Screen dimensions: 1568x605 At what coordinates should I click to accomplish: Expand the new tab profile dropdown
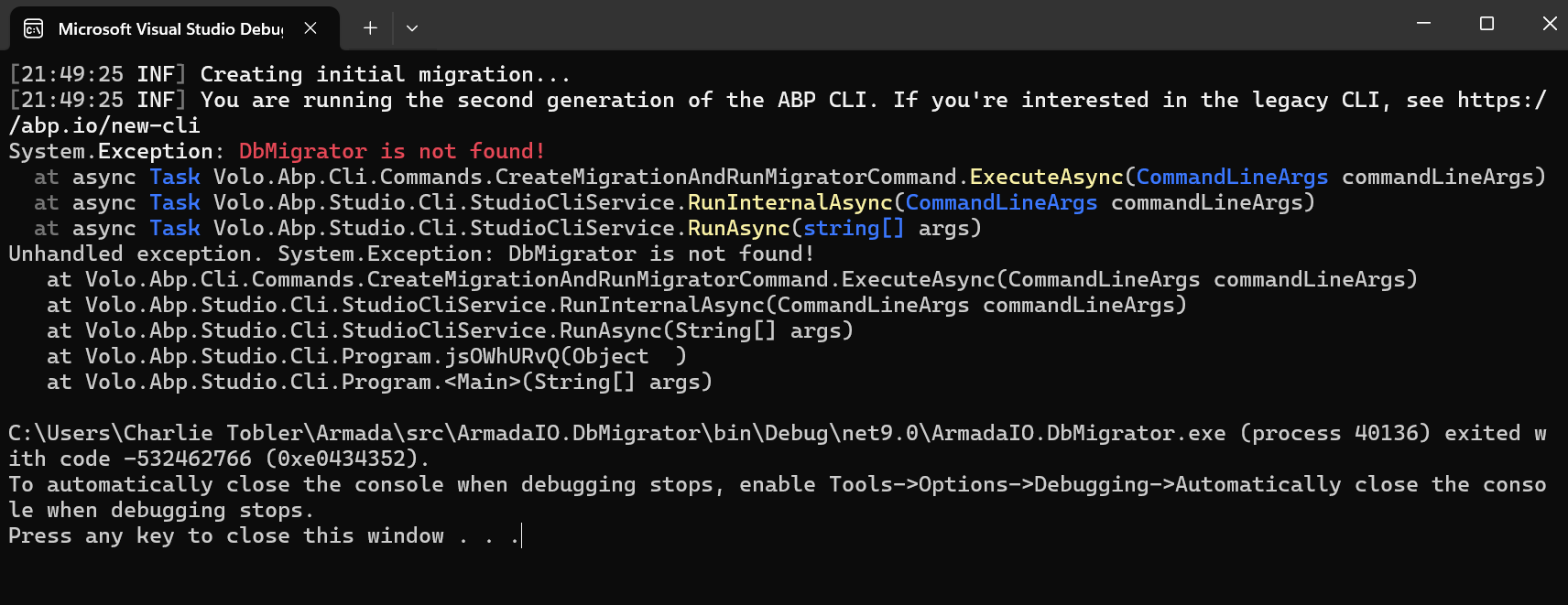(412, 28)
